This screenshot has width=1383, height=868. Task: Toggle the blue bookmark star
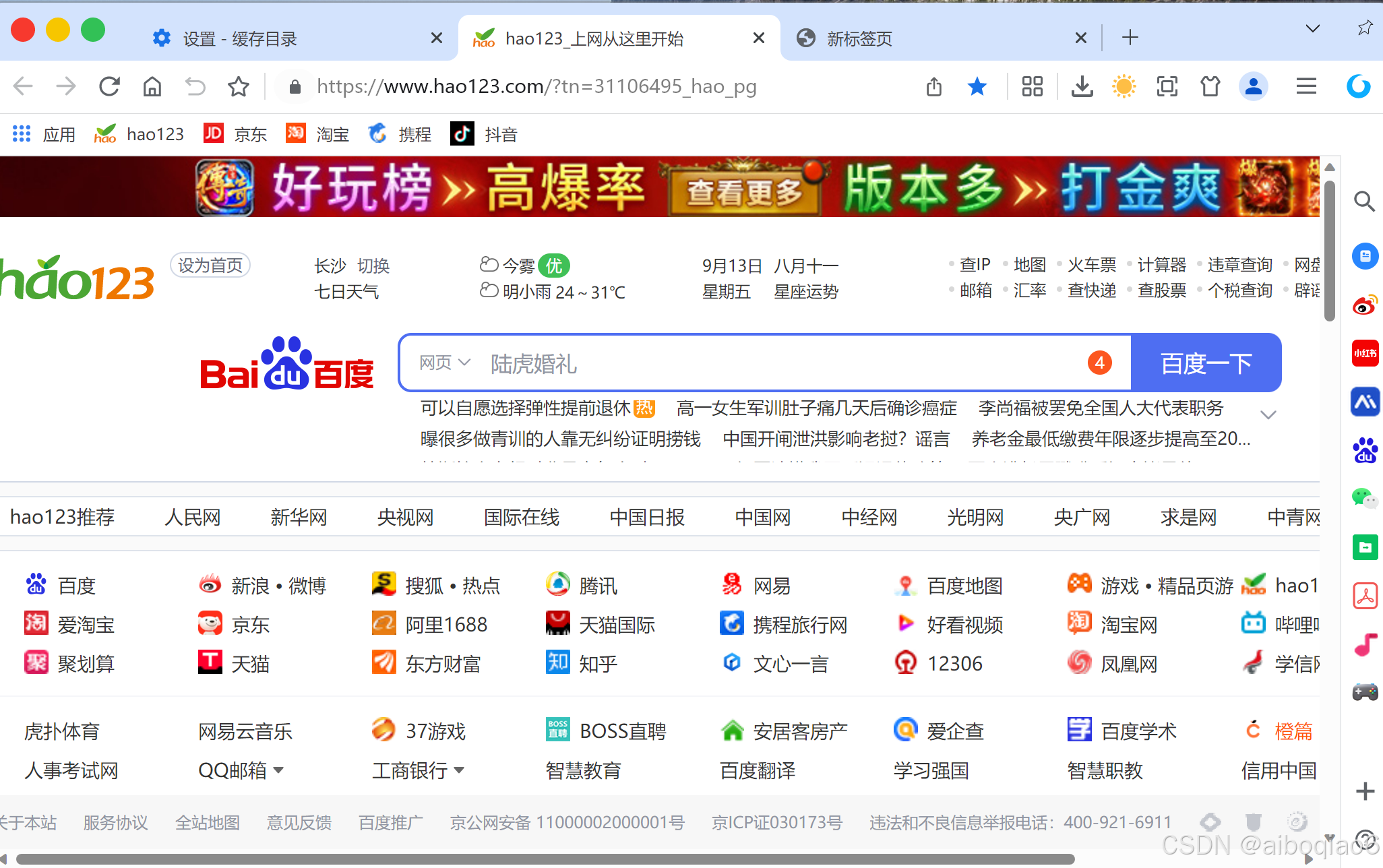977,86
